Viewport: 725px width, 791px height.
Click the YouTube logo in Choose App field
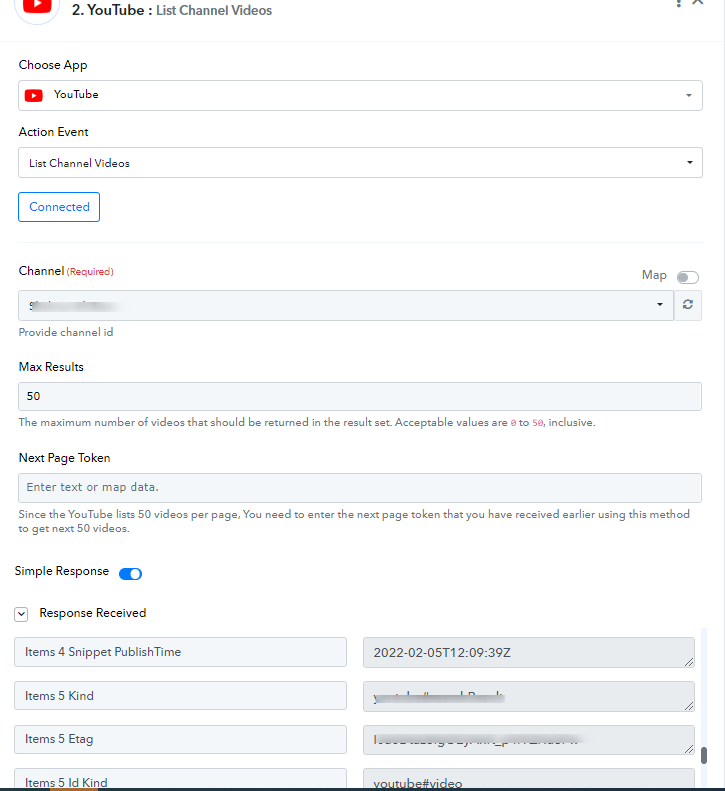point(34,95)
